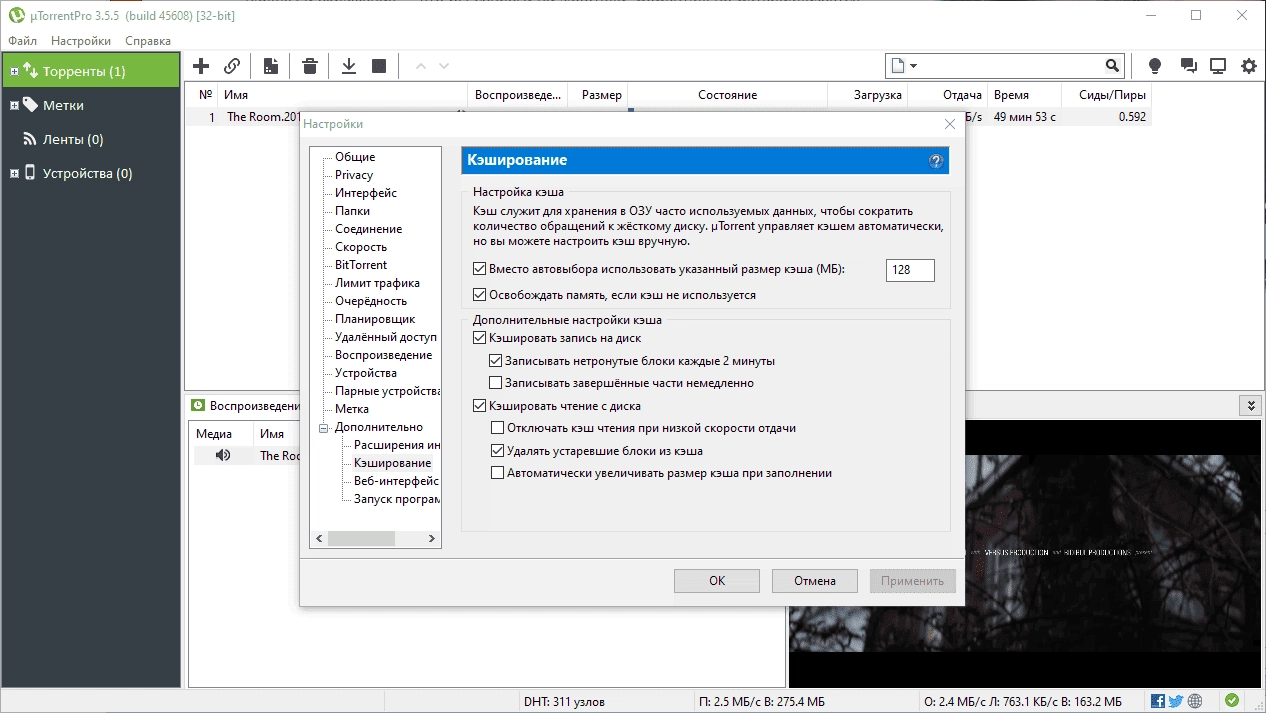The image size is (1266, 713).
Task: Click the OK button
Action: pos(717,581)
